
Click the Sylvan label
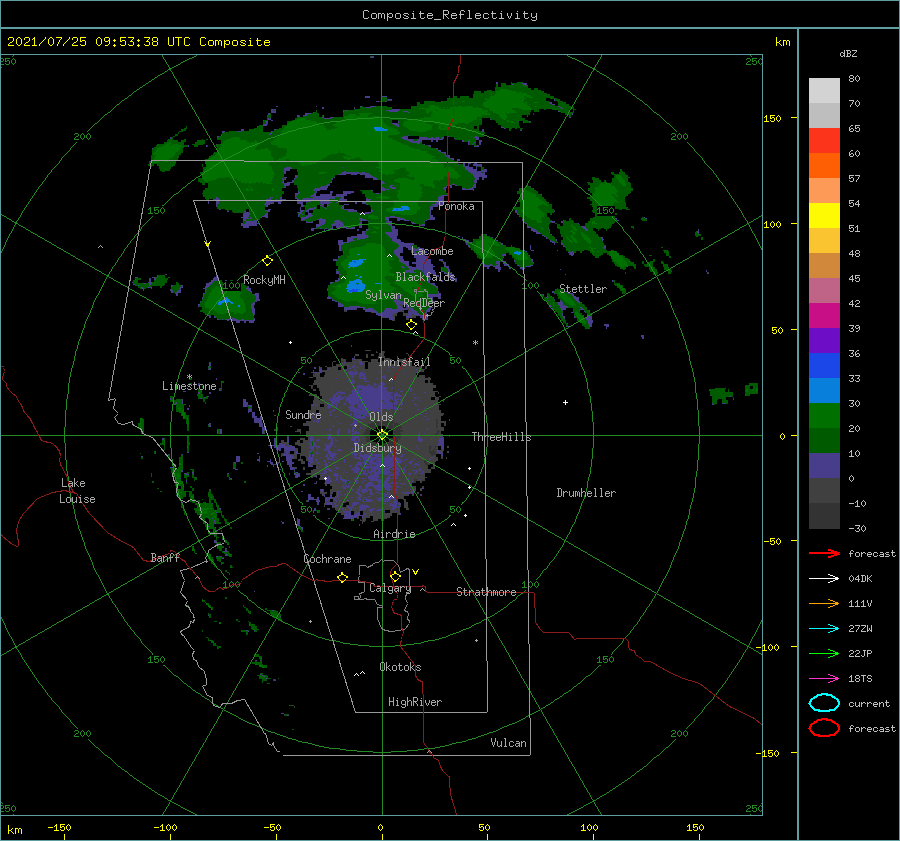click(x=383, y=295)
